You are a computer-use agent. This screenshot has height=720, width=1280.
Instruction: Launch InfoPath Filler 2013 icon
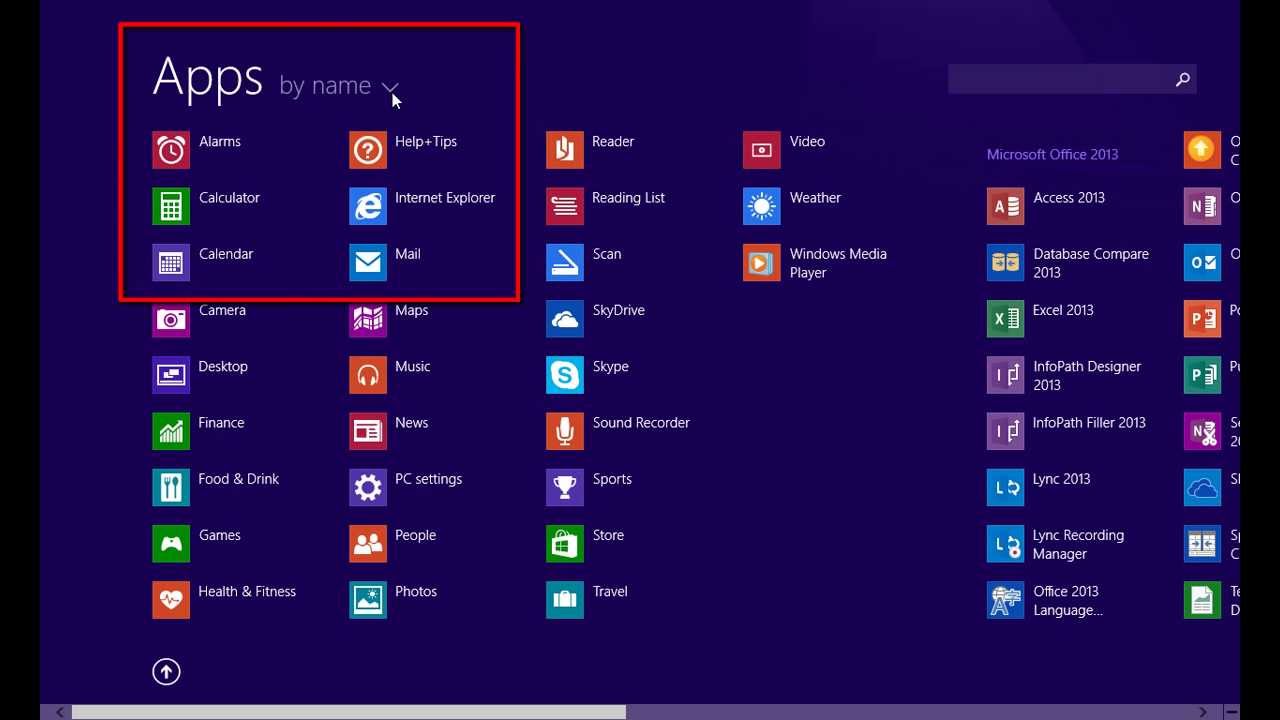coord(1005,431)
